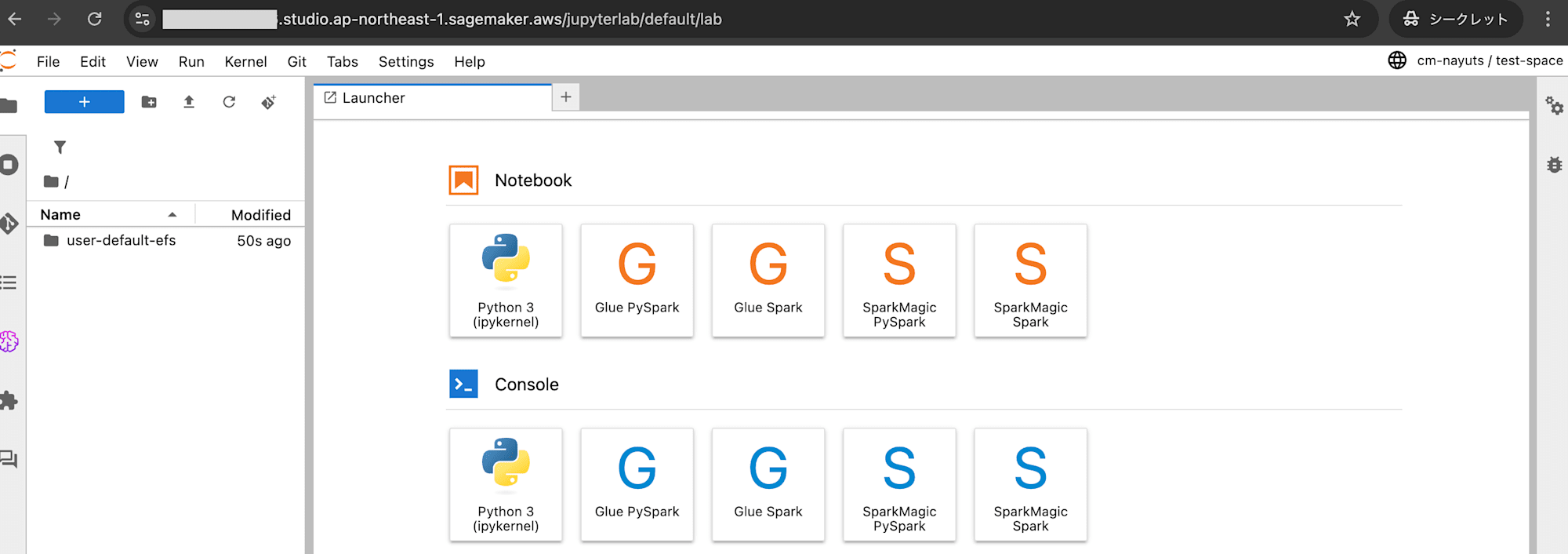Click the incognito シークレット indicator
This screenshot has height=554, width=1568.
pos(1456,19)
